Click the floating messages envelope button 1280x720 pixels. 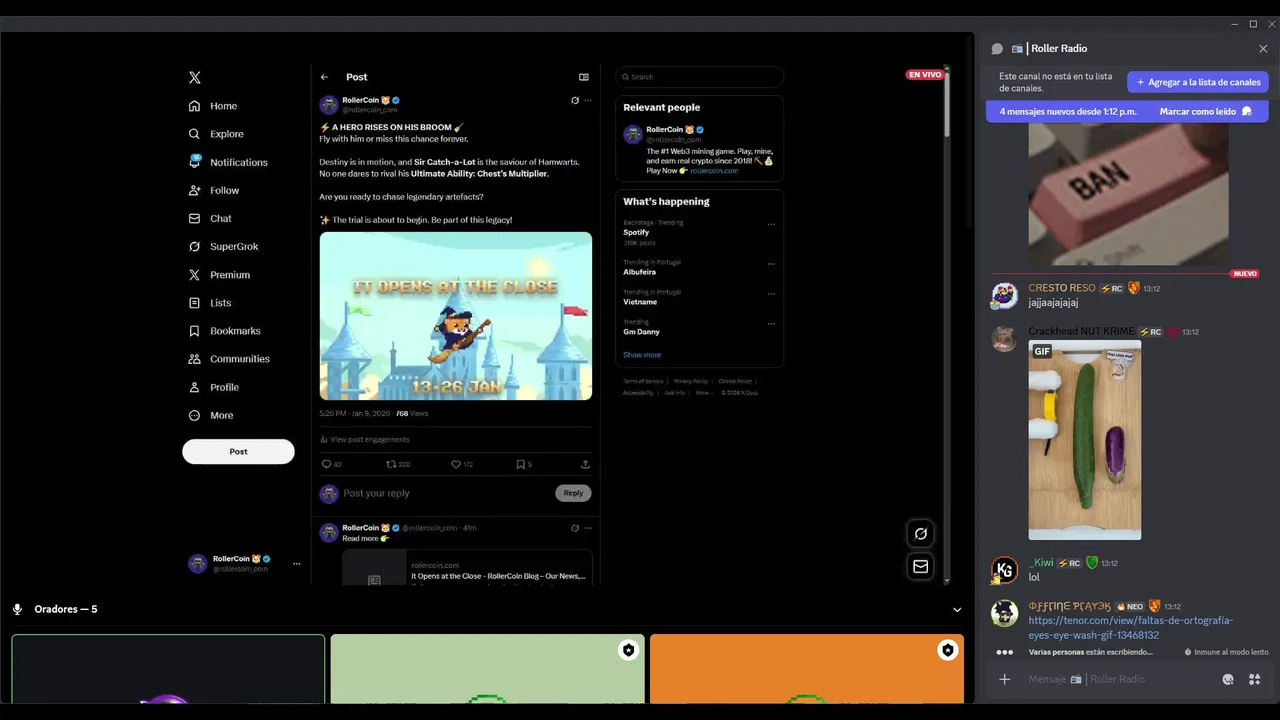[921, 567]
